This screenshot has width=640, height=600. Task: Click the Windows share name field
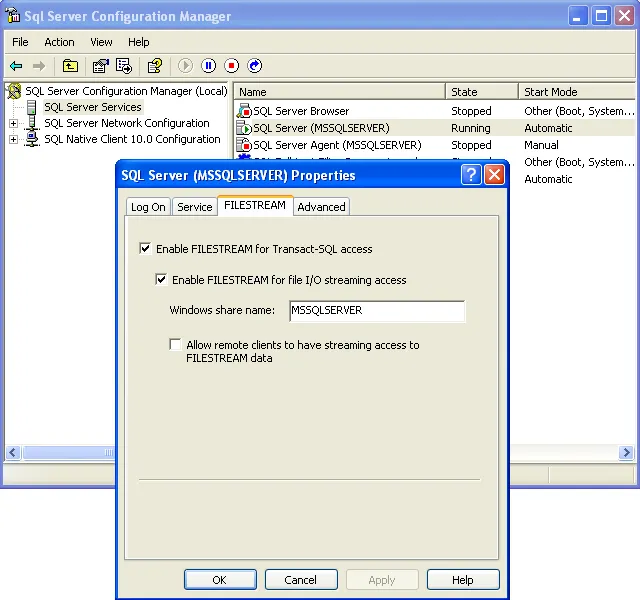pyautogui.click(x=377, y=311)
